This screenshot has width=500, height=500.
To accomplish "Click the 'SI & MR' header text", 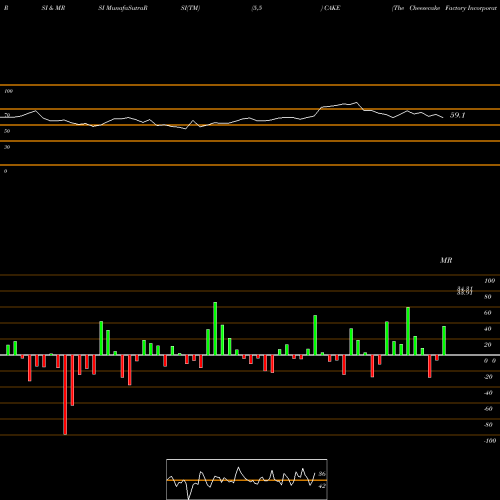I will tap(53, 8).
